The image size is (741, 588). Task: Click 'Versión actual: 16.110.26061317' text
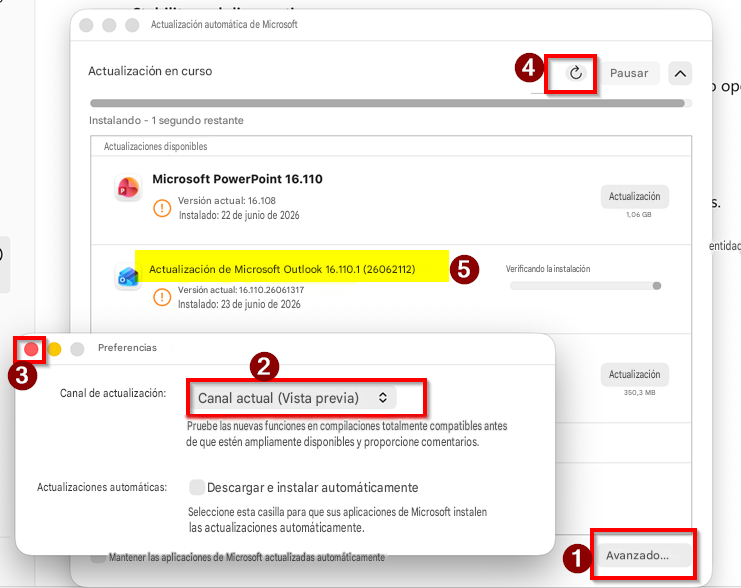[x=241, y=290]
